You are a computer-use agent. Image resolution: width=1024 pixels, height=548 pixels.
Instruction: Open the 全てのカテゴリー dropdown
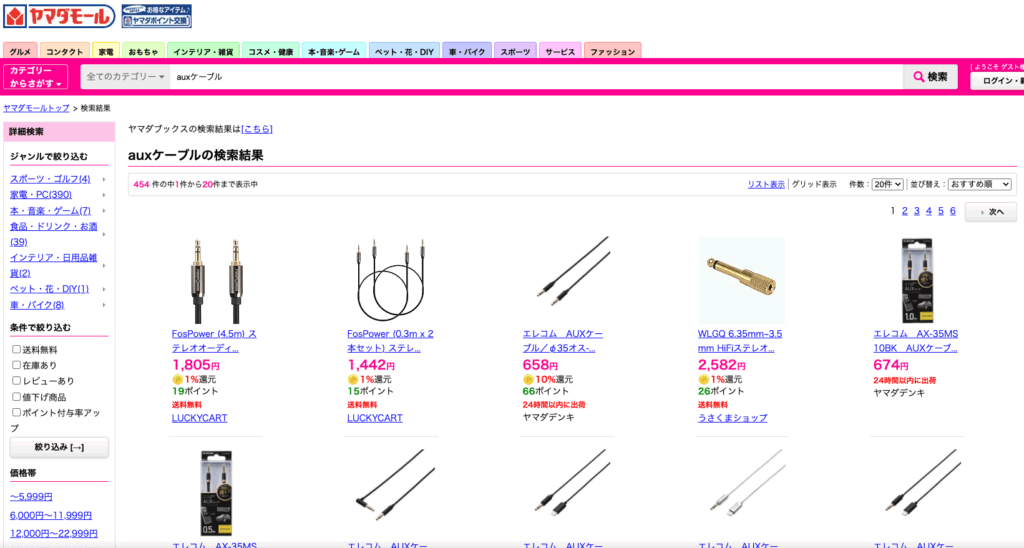pos(125,77)
